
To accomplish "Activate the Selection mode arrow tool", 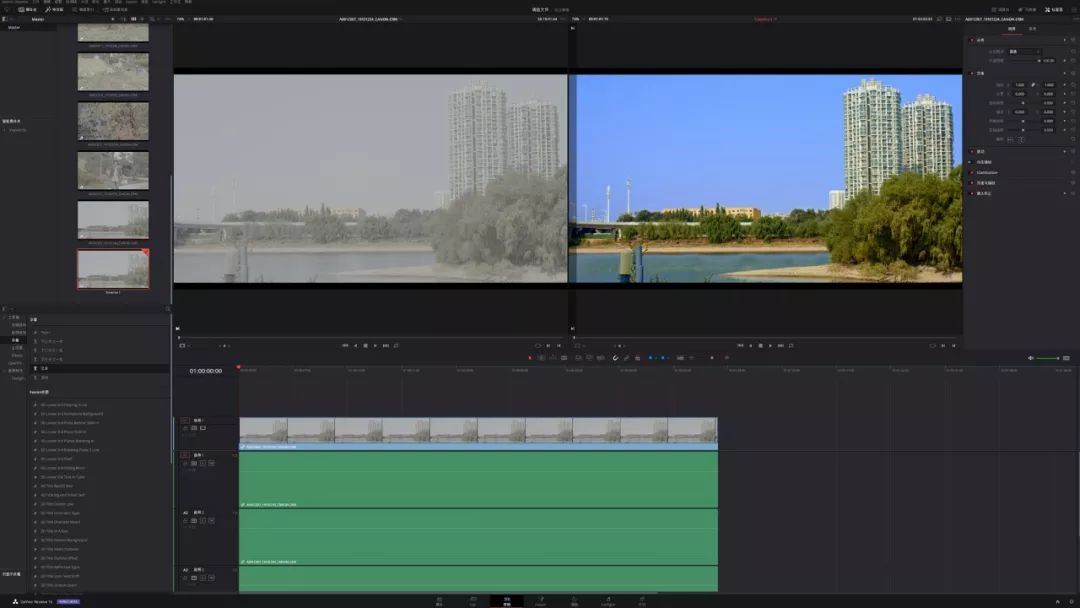I will [x=530, y=358].
